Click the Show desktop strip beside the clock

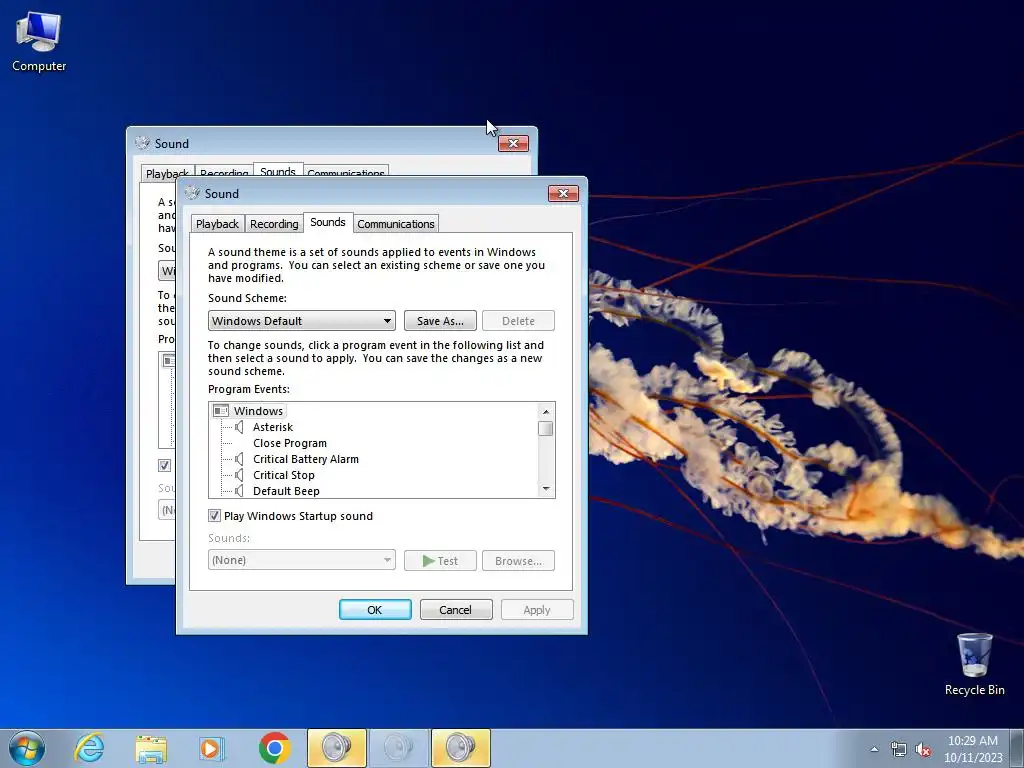tap(1019, 748)
